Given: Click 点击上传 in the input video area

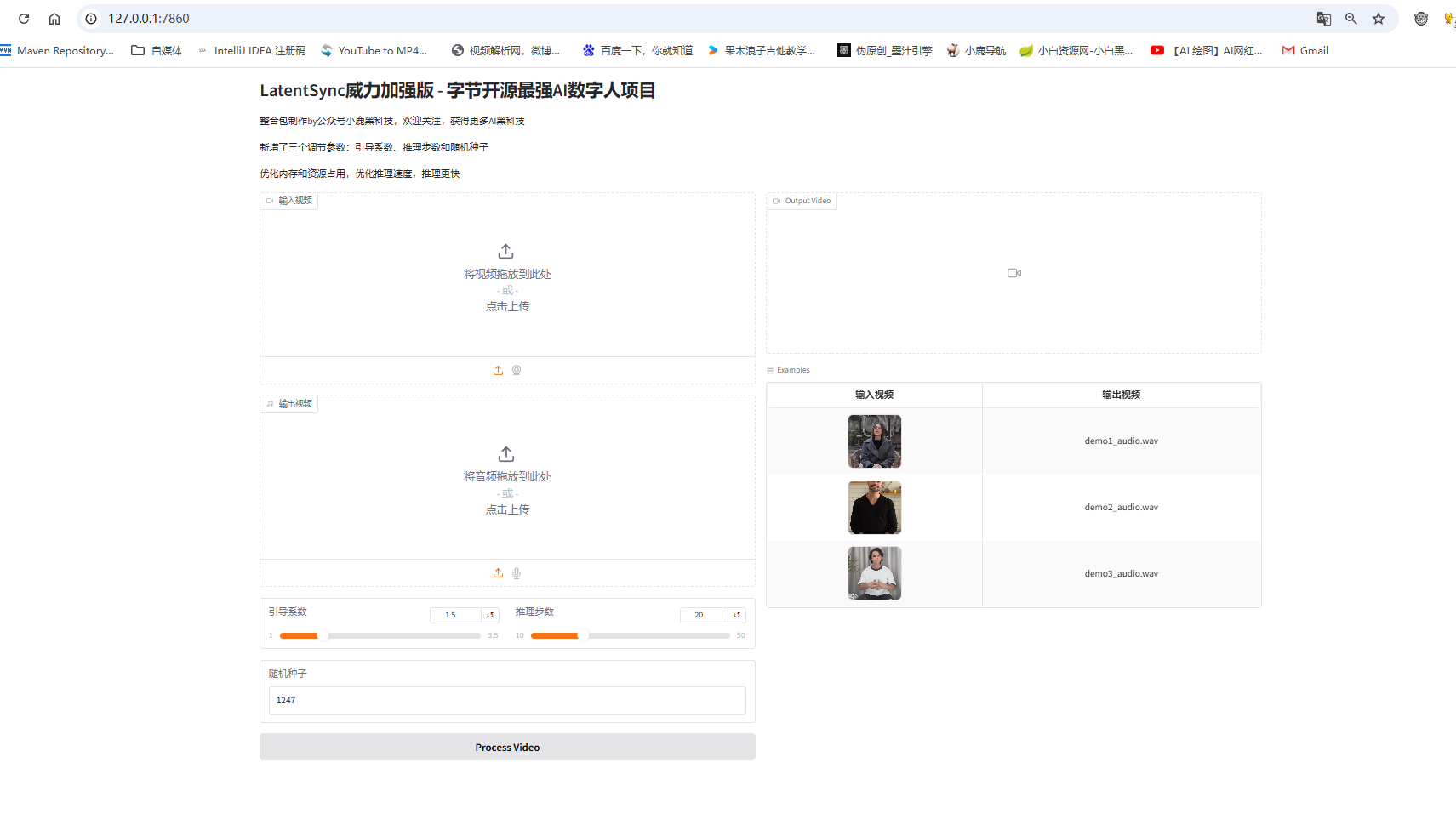Looking at the screenshot, I should click(507, 306).
